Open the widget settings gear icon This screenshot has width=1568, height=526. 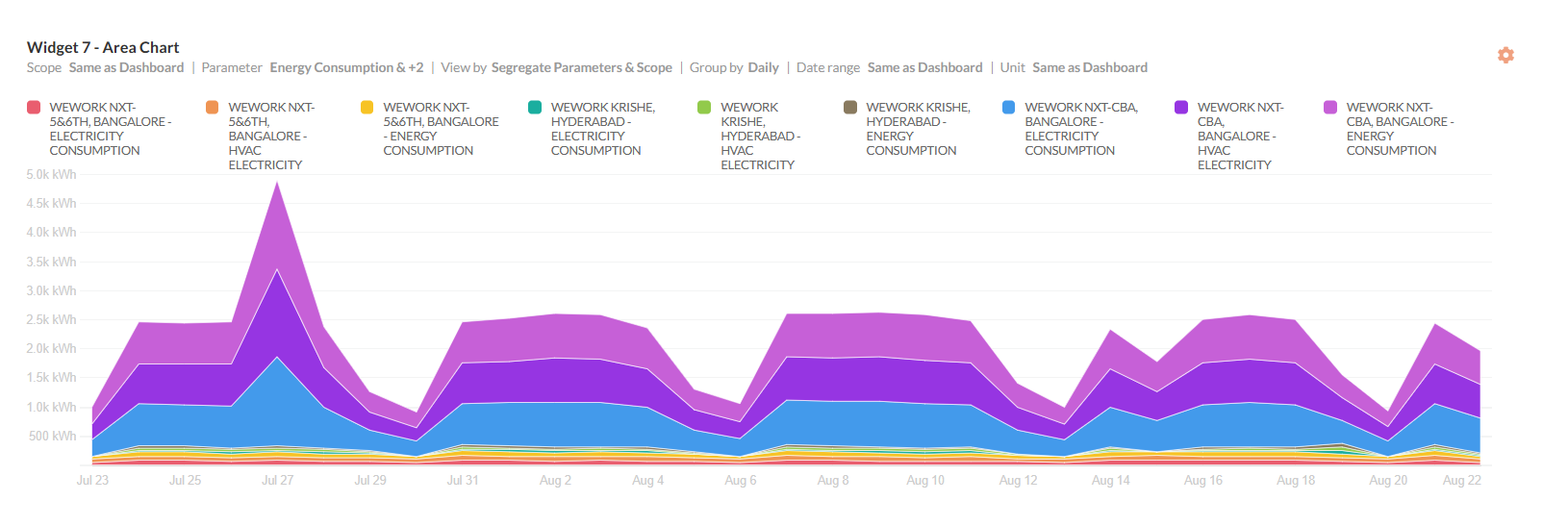pos(1505,55)
